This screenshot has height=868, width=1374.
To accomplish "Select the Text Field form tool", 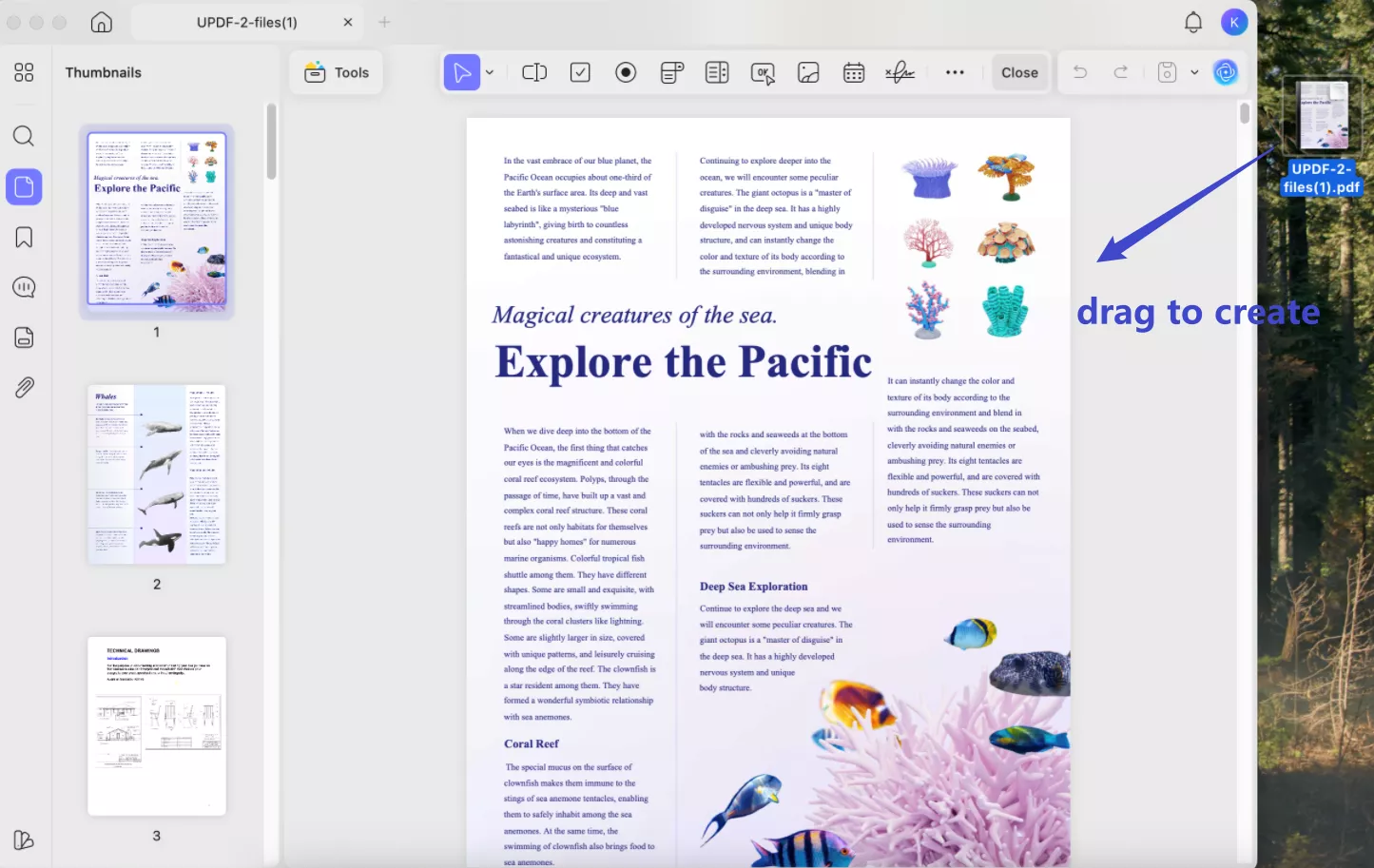I will click(534, 71).
